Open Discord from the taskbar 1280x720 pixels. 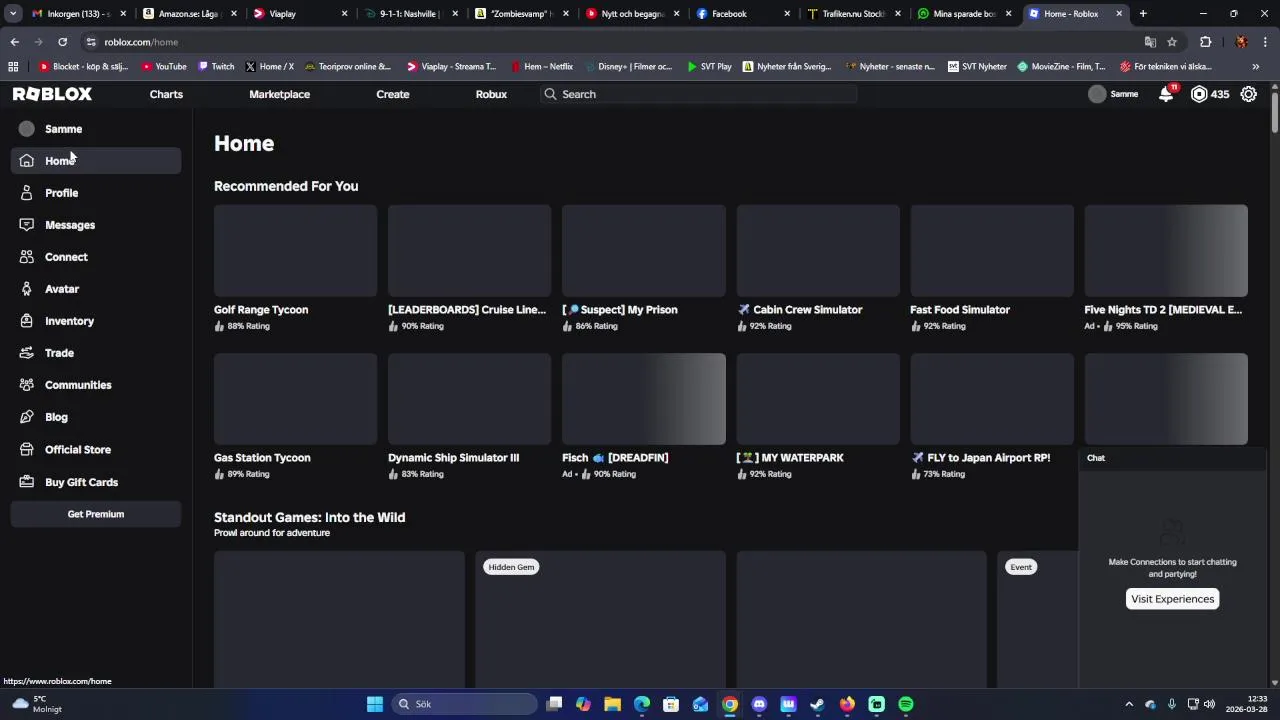point(759,704)
